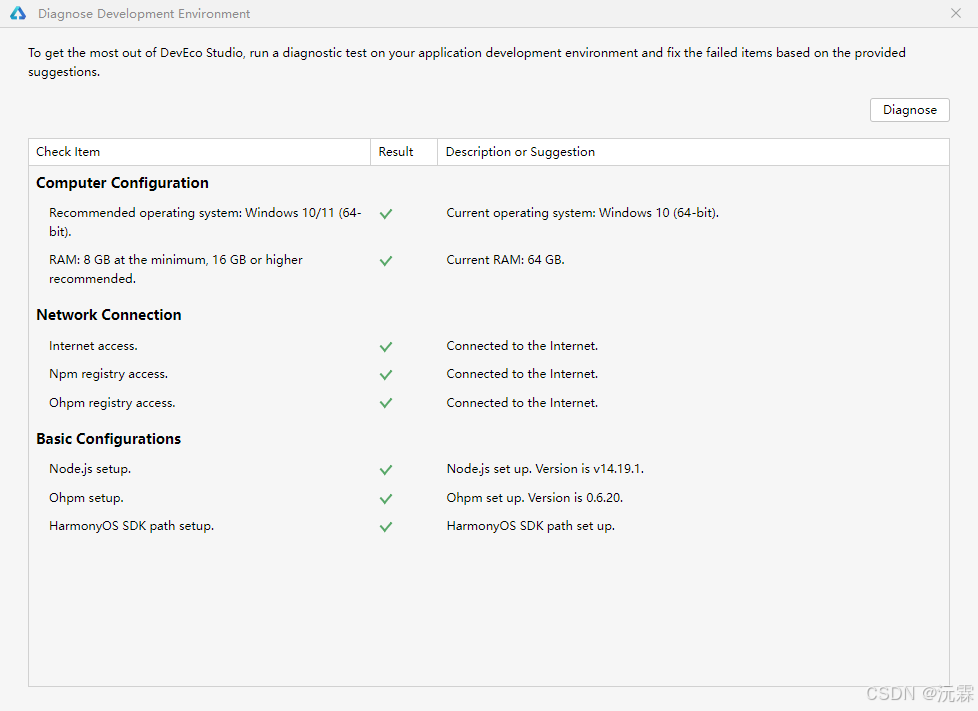Click 'HarmonyOS SDK path set up.' description

tap(531, 526)
